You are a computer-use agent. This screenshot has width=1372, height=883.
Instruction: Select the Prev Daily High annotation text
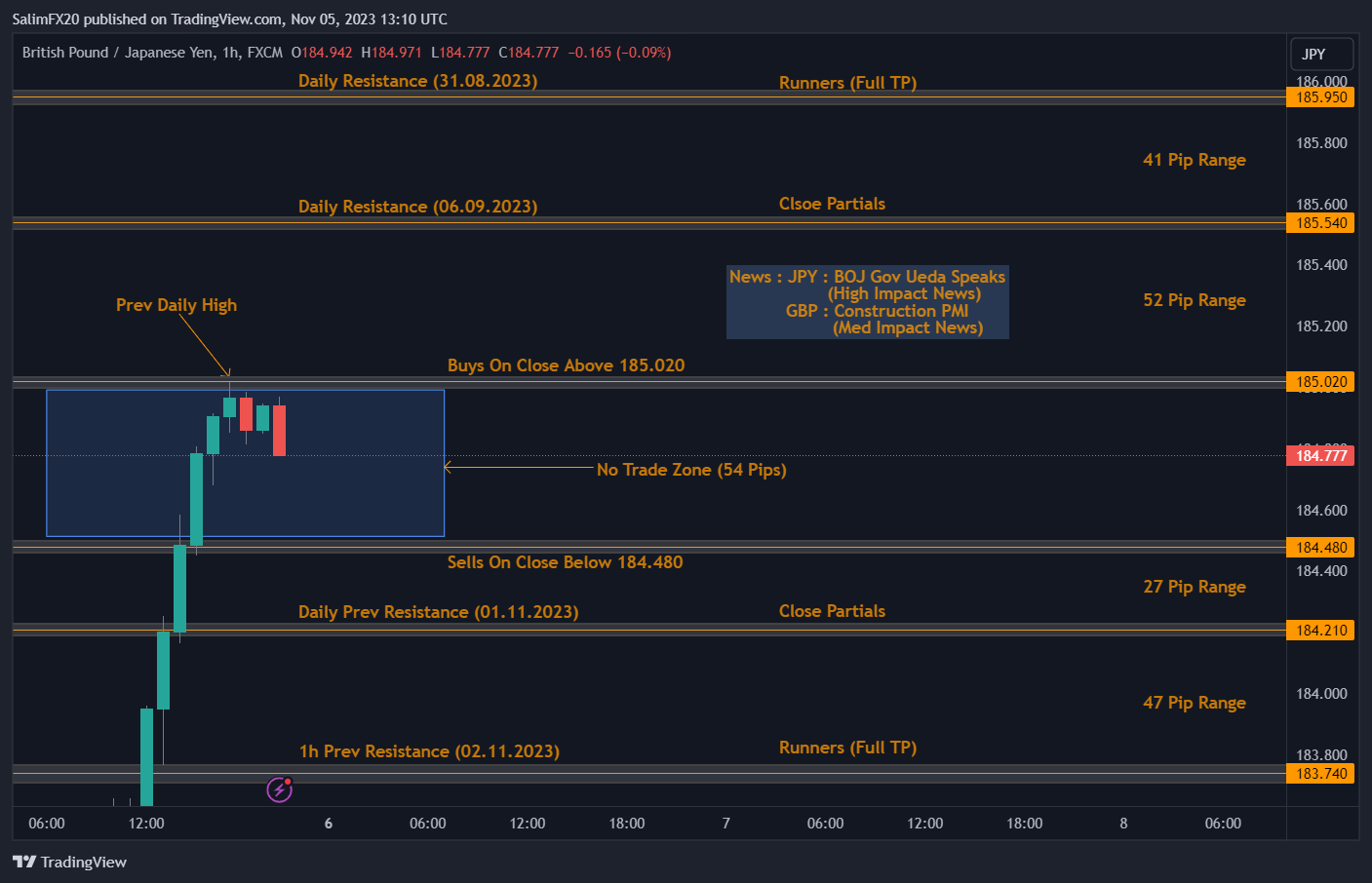(176, 305)
